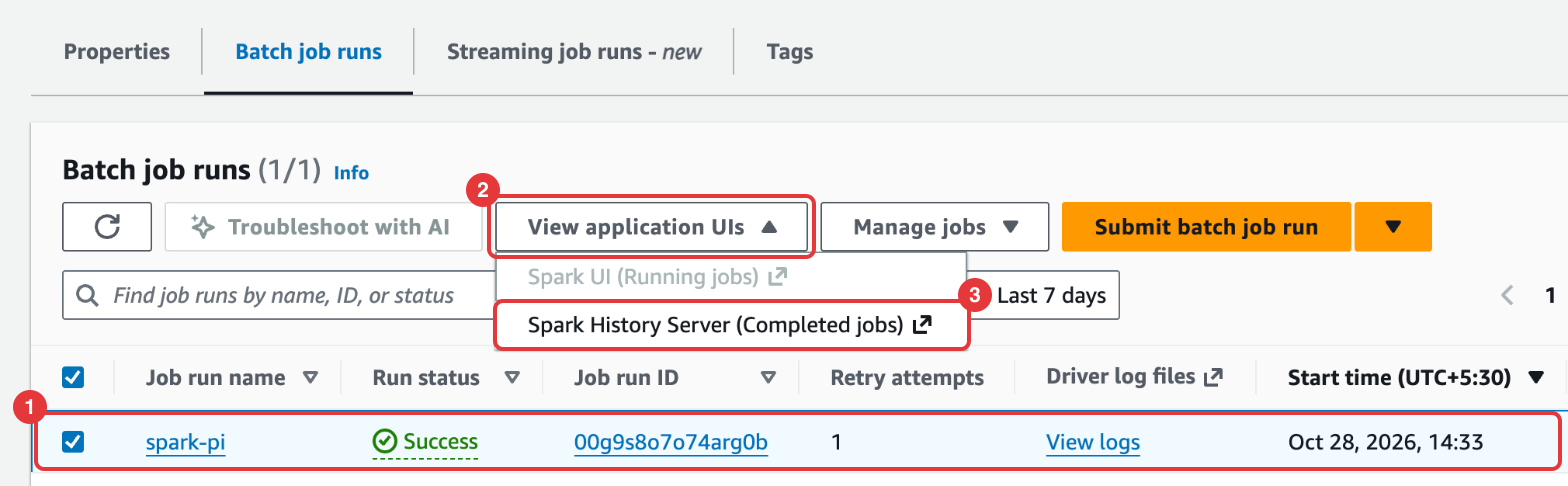Viewport: 1568px width, 486px height.
Task: Go to the Tags tab
Action: tap(790, 51)
